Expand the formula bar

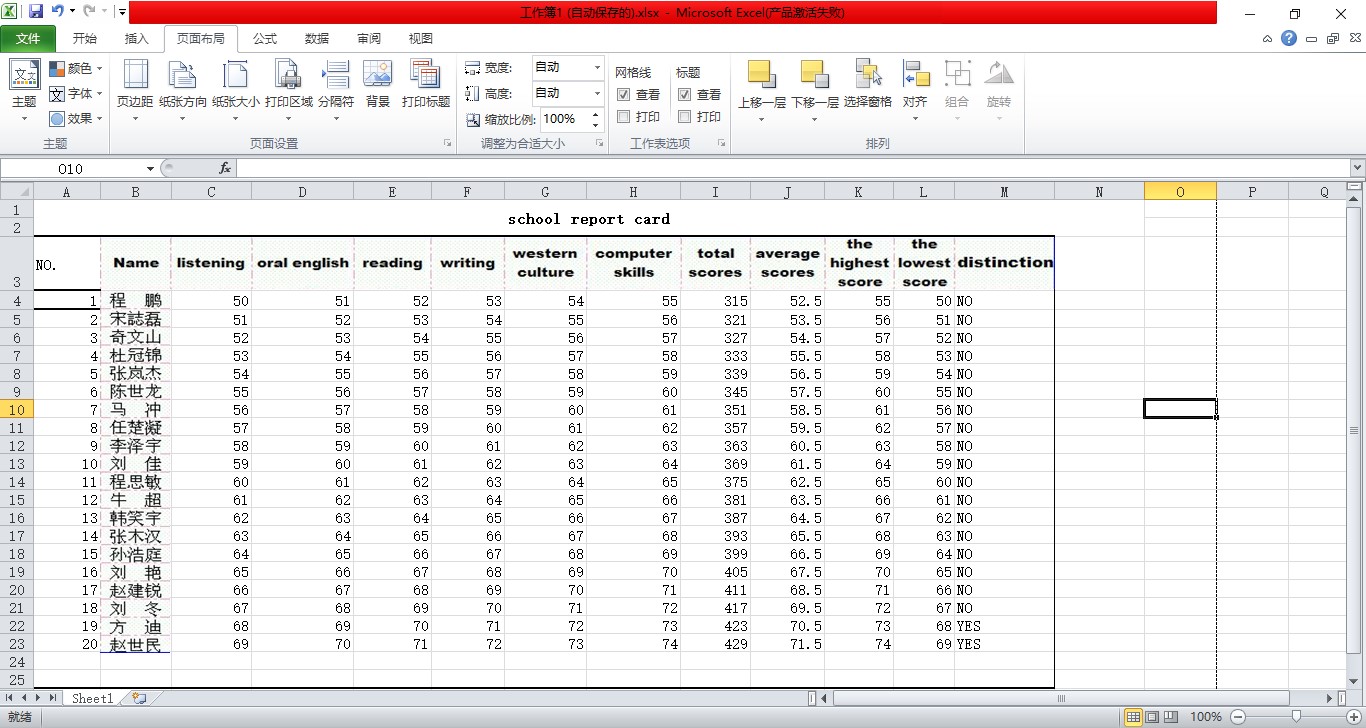click(x=1357, y=169)
